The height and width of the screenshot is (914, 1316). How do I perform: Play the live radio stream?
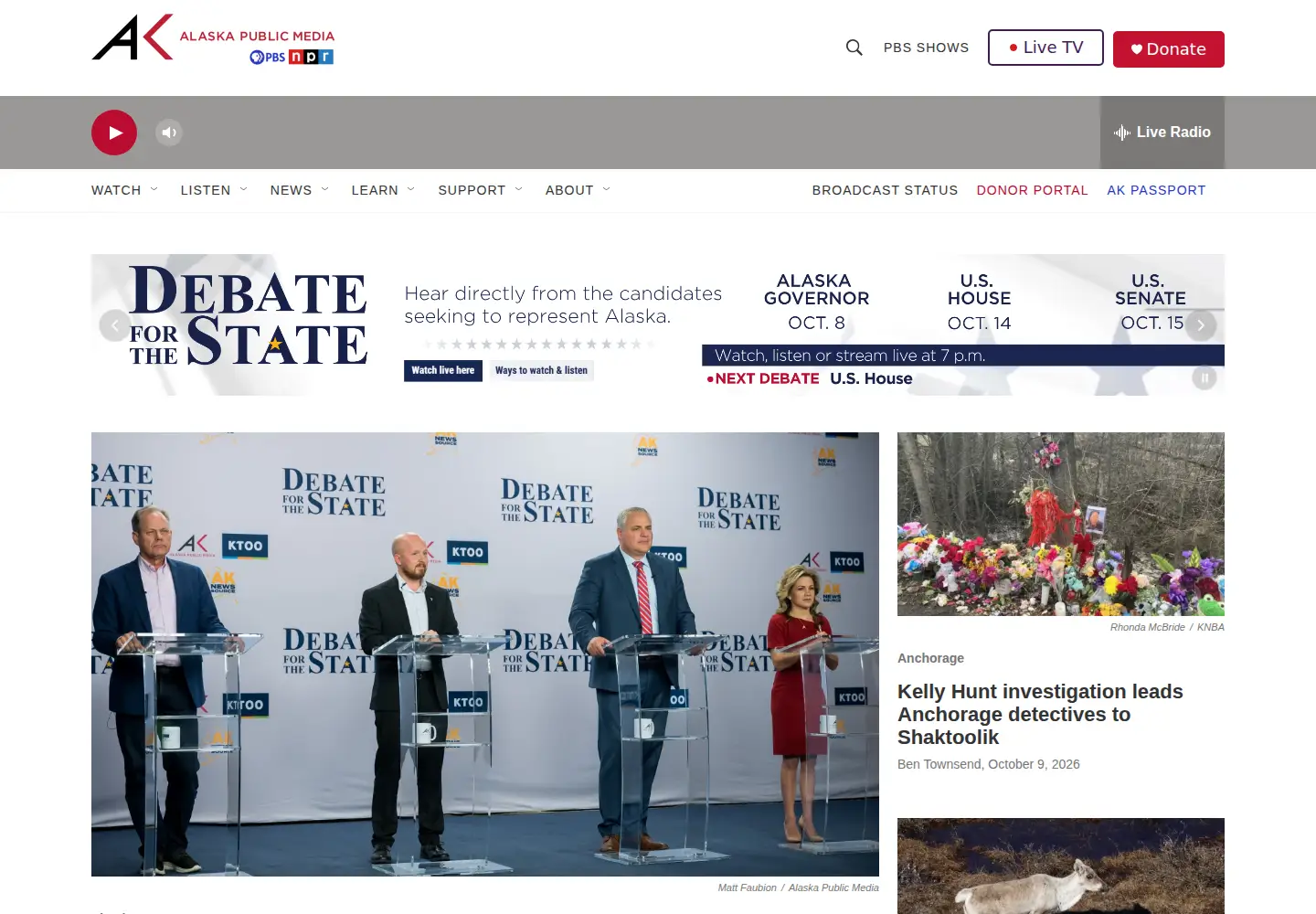(114, 133)
